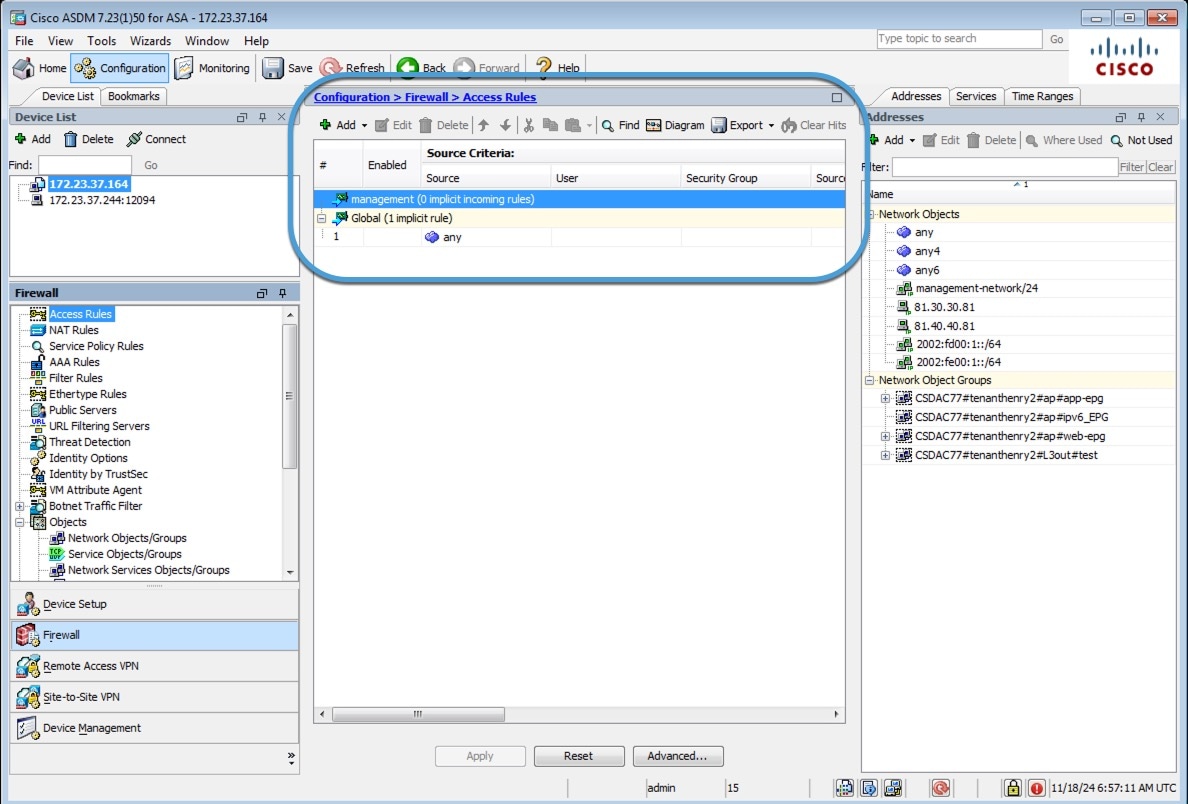Open the Device Setup section
The height and width of the screenshot is (804, 1188).
click(155, 604)
